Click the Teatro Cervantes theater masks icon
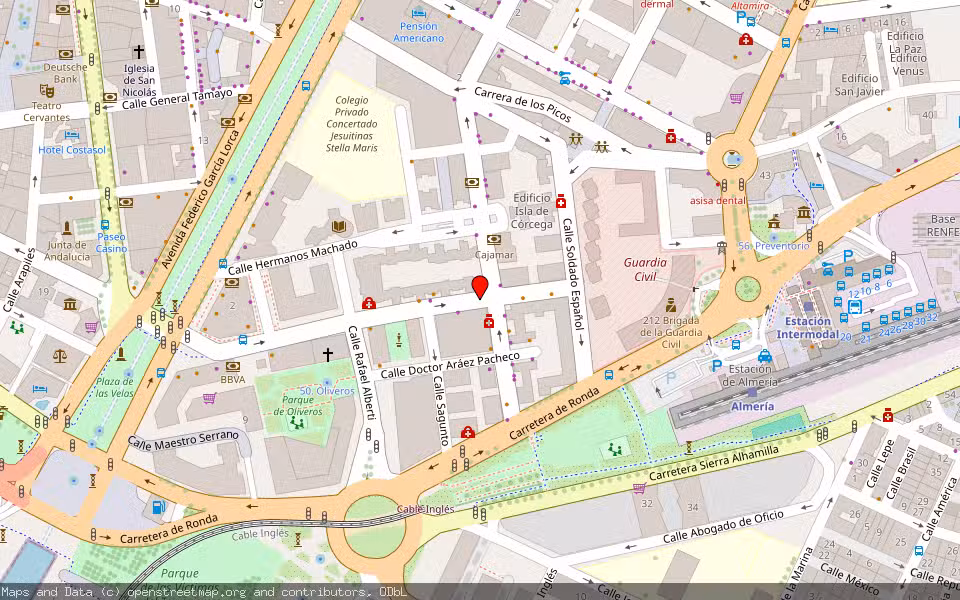This screenshot has height=600, width=960. (x=47, y=91)
